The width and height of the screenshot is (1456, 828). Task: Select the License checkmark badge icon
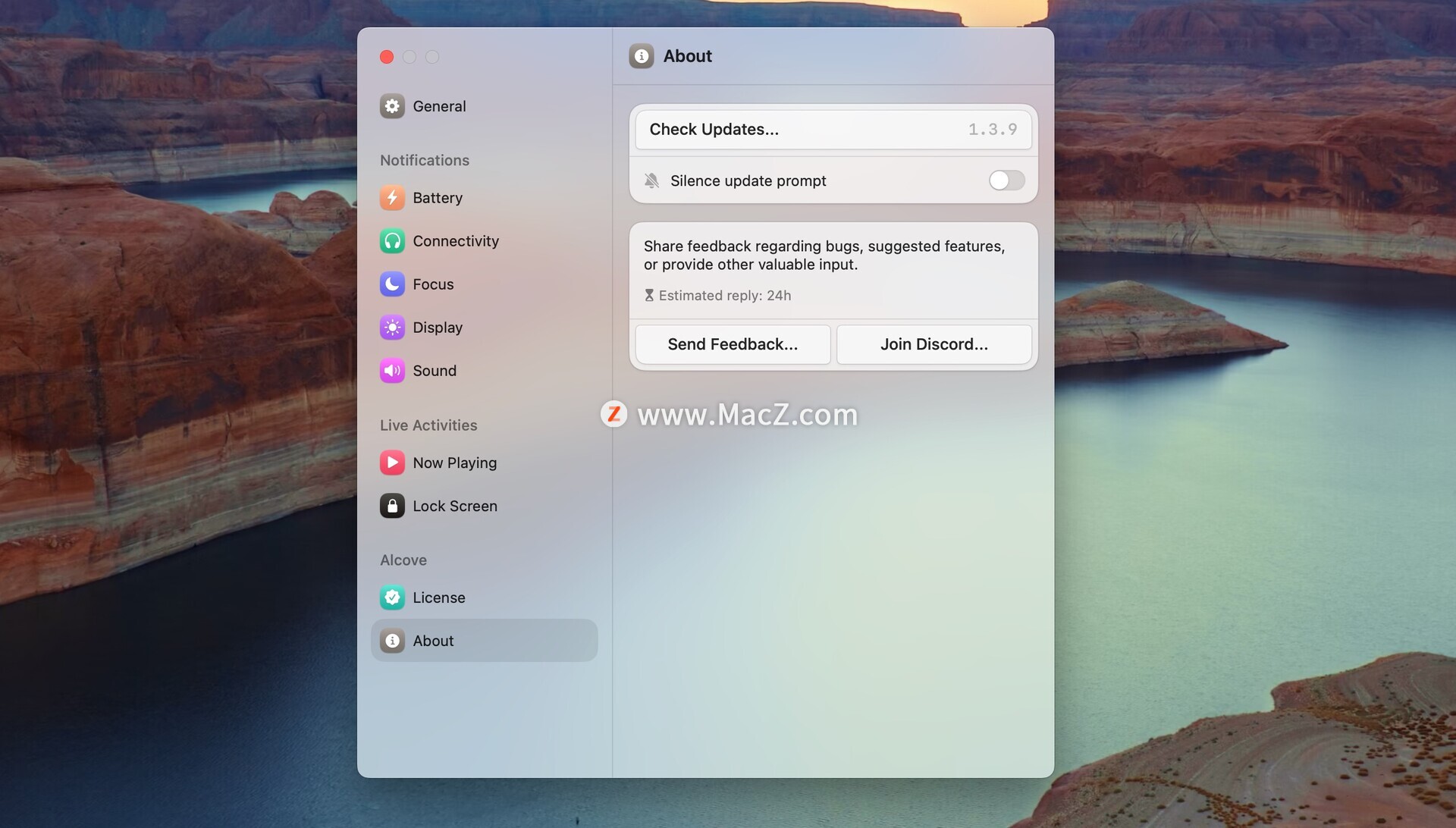392,597
